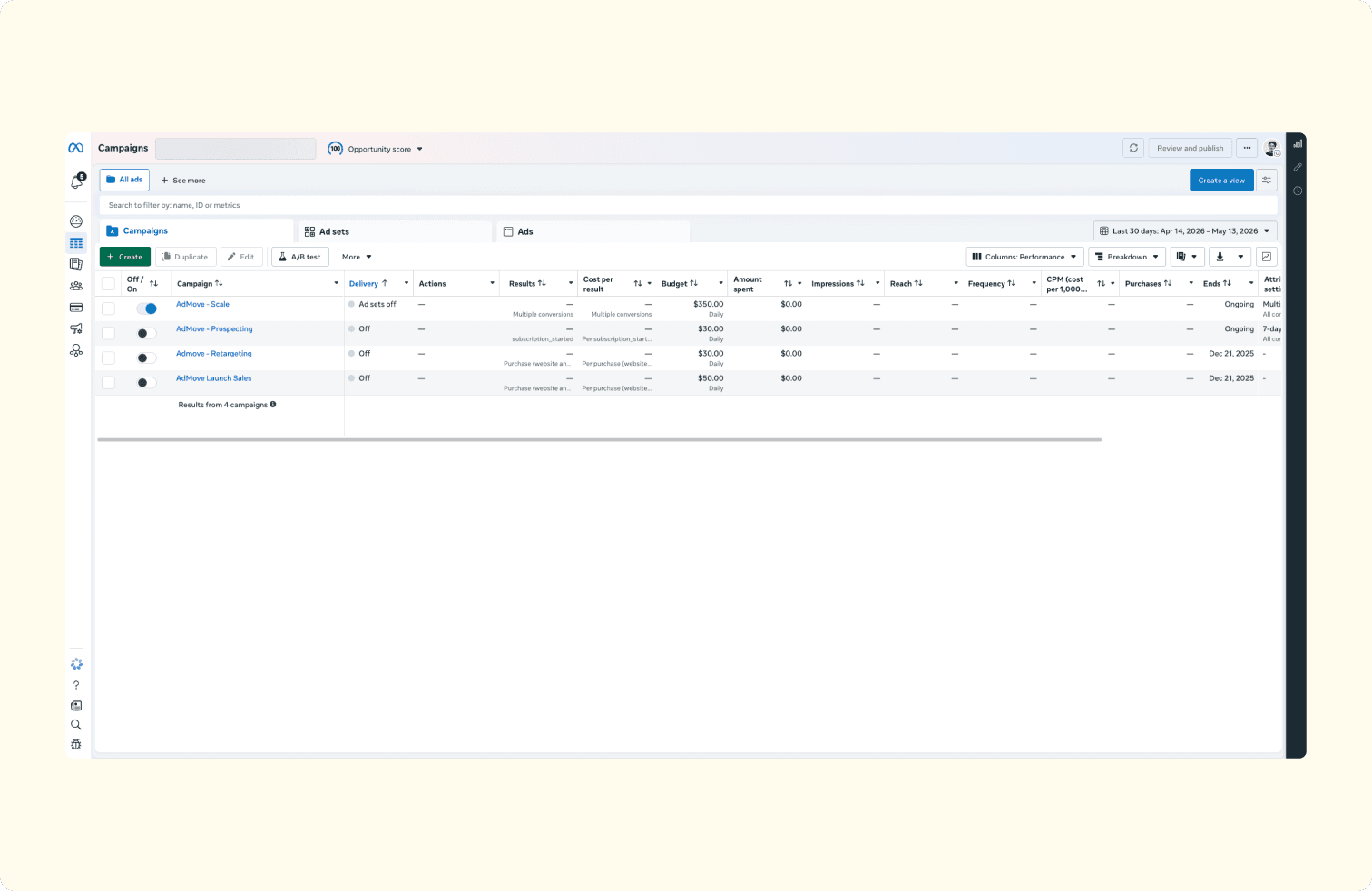Screen dimensions: 1372x891
Task: Toggle on the Admove - Retargeting campaign
Action: click(x=146, y=357)
